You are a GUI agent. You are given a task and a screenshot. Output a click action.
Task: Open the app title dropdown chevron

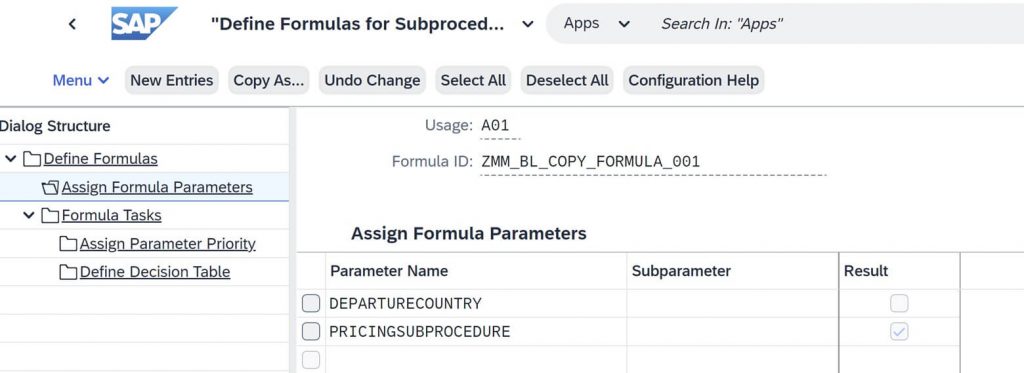click(528, 24)
